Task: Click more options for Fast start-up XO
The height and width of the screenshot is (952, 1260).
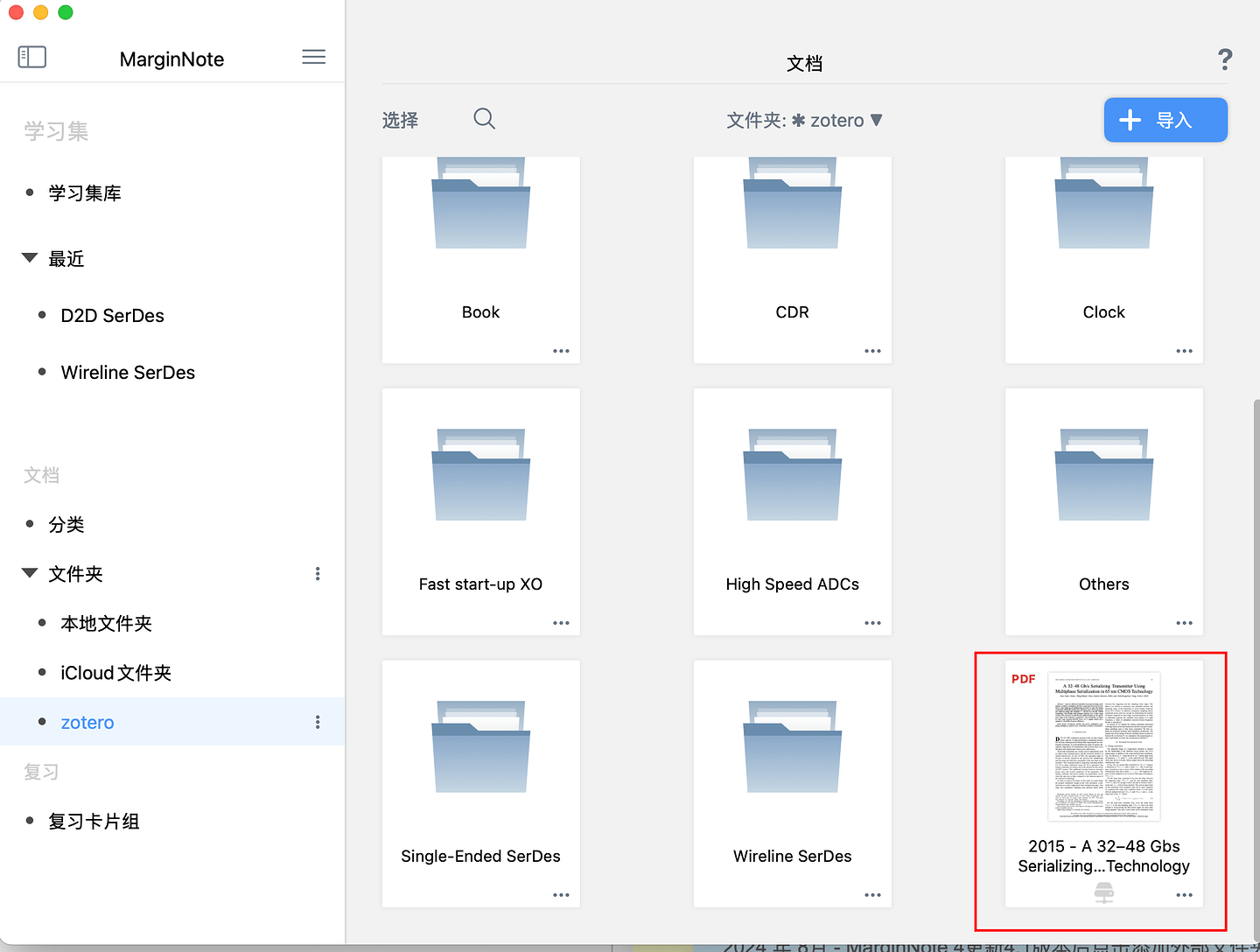Action: coord(561,623)
